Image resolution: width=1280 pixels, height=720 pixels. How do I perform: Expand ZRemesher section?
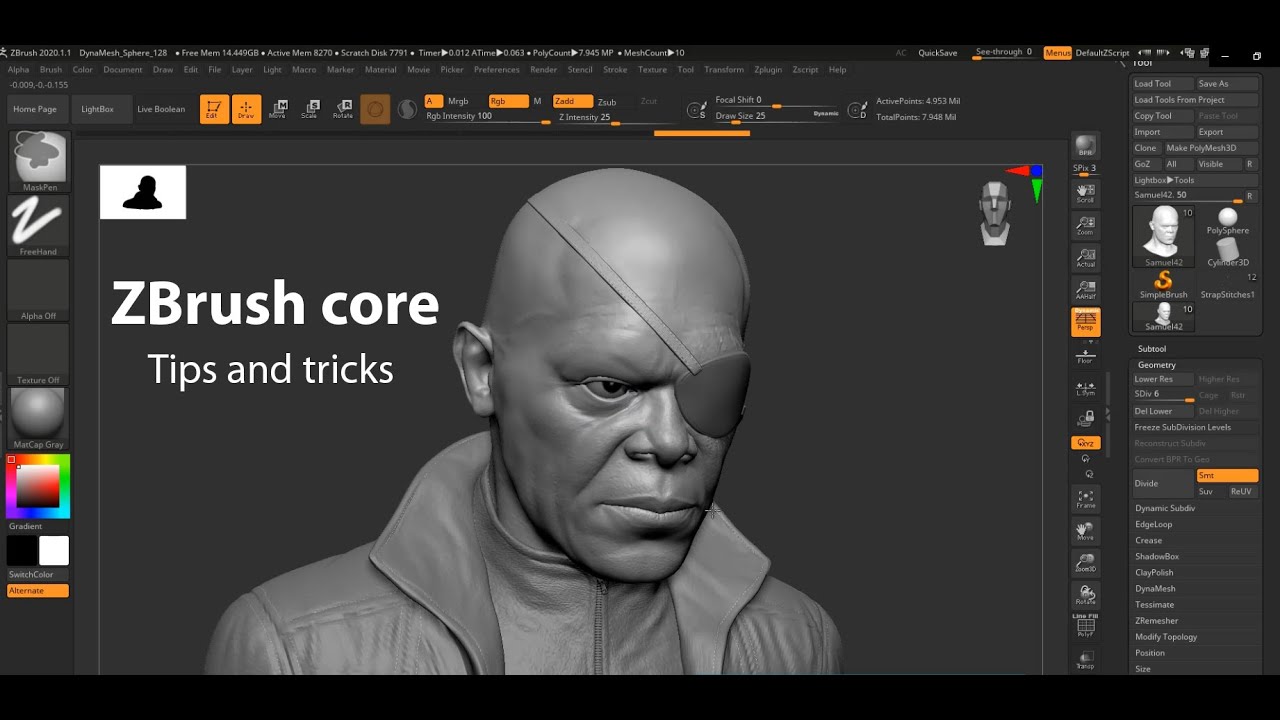click(x=1156, y=620)
